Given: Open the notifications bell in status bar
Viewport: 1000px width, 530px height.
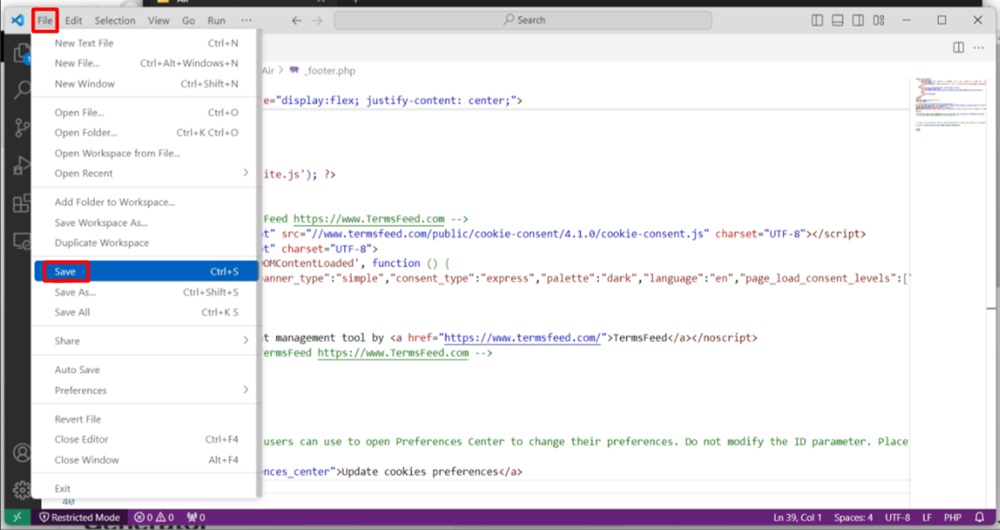Looking at the screenshot, I should [x=980, y=517].
